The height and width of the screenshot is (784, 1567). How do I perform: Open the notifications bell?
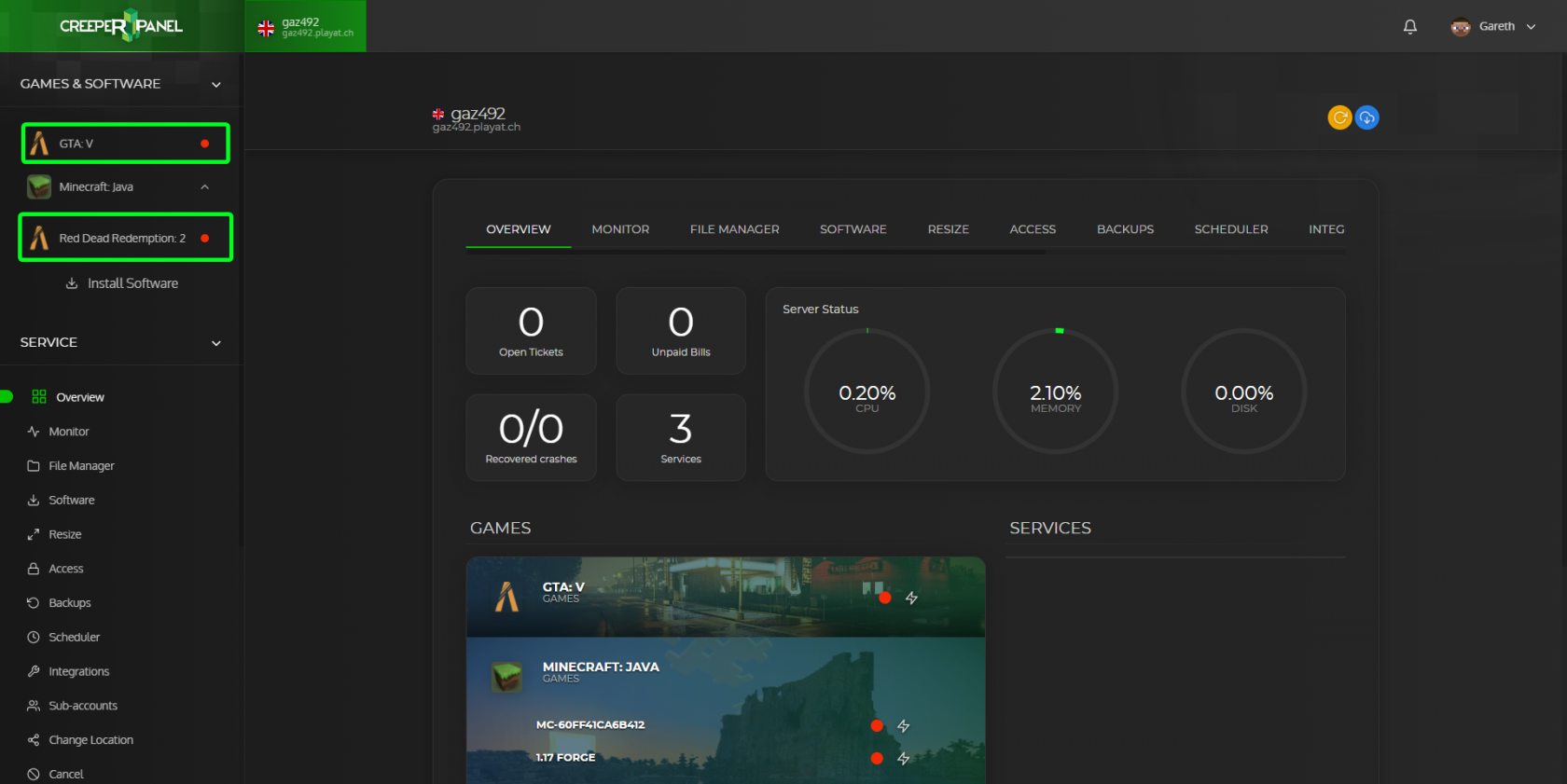pyautogui.click(x=1409, y=26)
